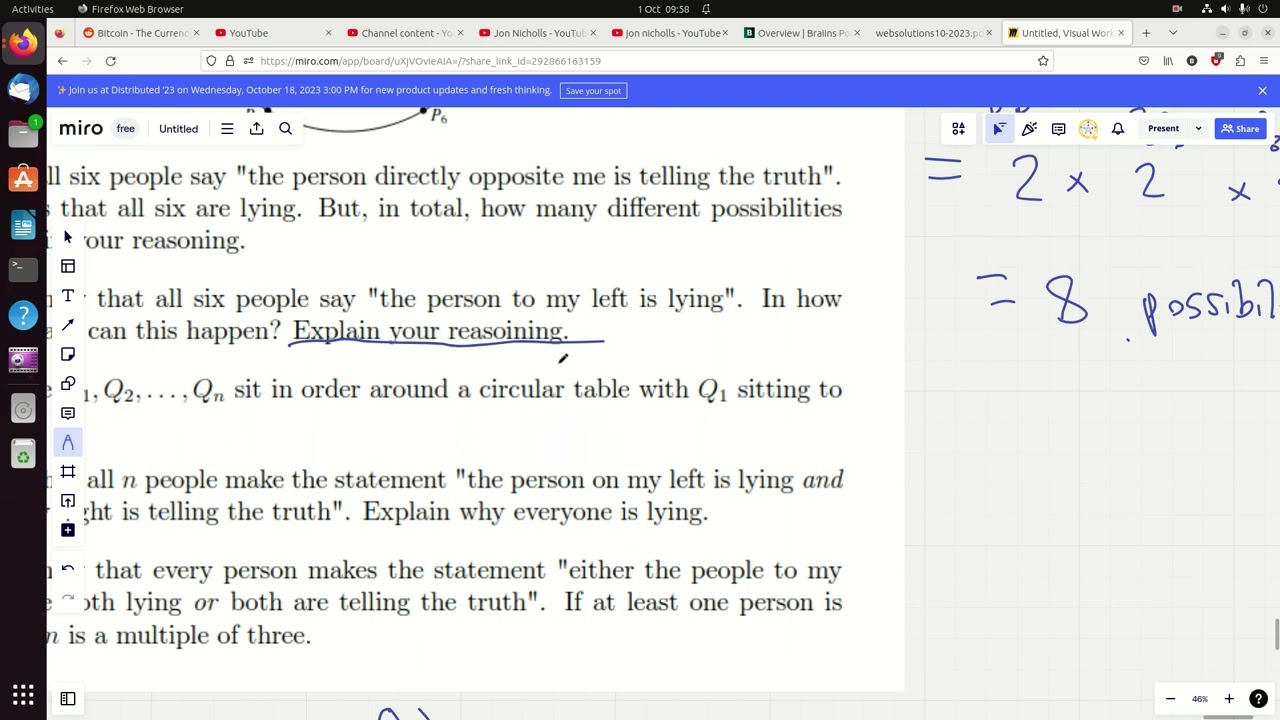Screen dimensions: 1280x720
Task: Open the frames panel at bottom left
Action: point(68,699)
